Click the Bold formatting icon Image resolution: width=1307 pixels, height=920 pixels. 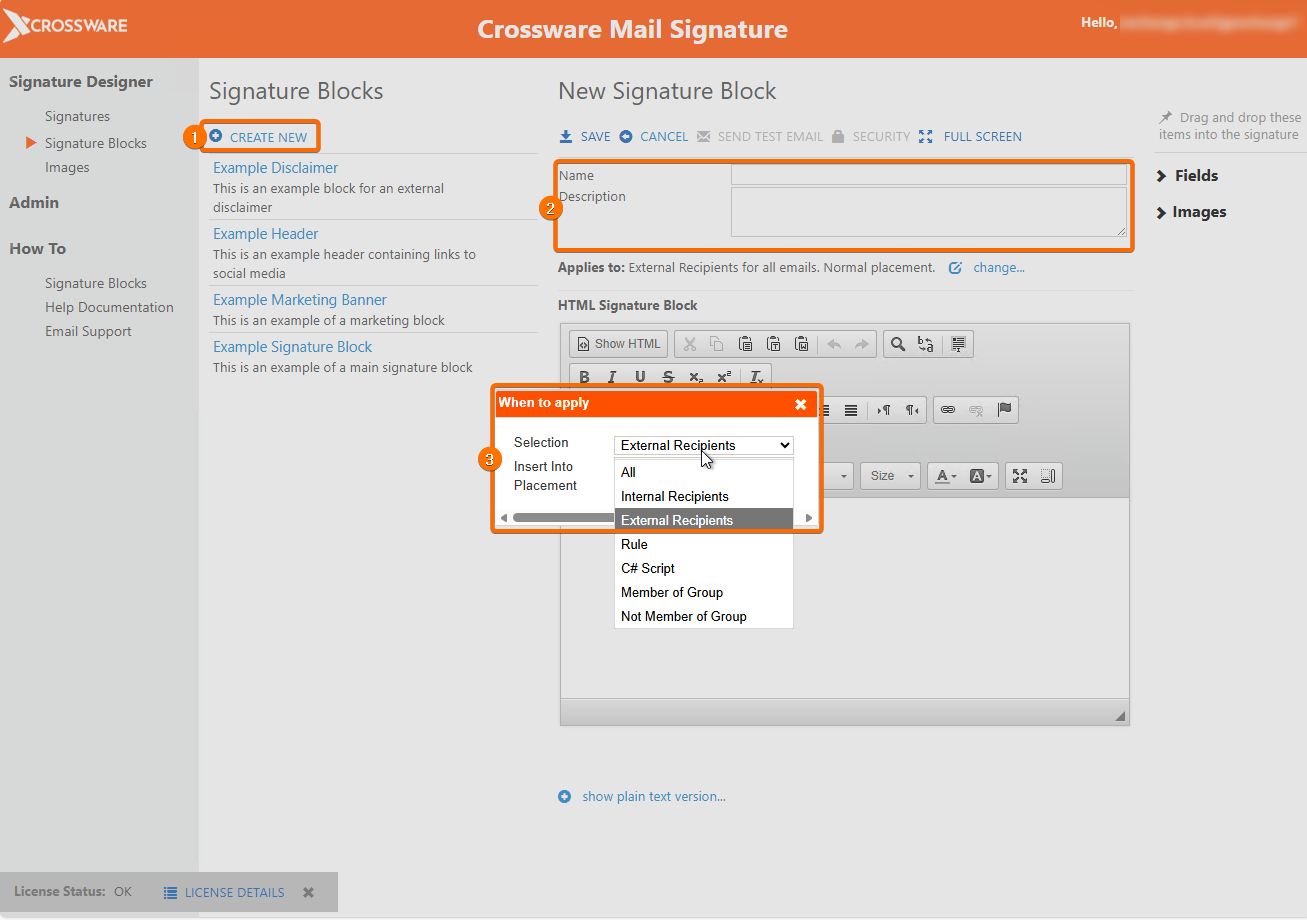(x=585, y=377)
